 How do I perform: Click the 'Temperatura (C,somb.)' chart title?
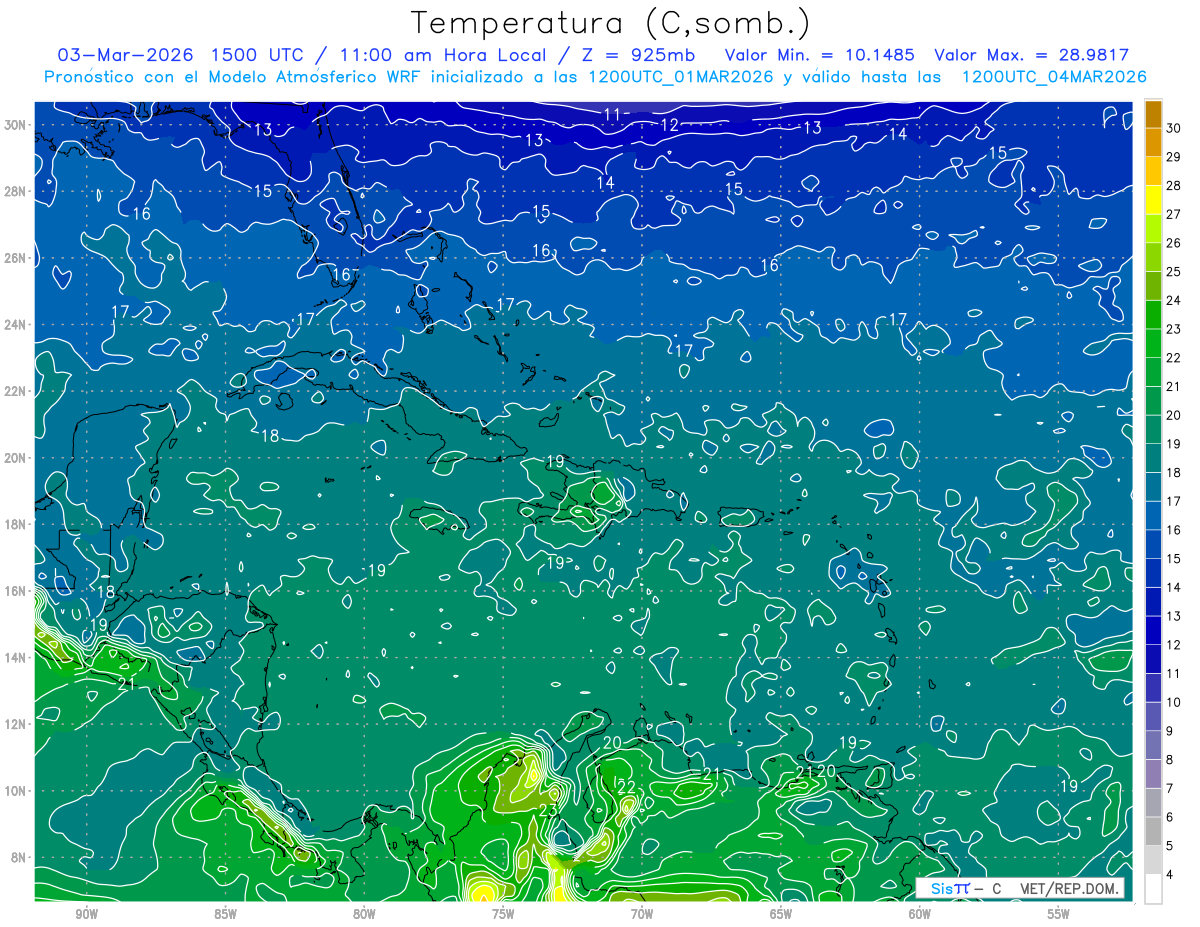click(611, 23)
